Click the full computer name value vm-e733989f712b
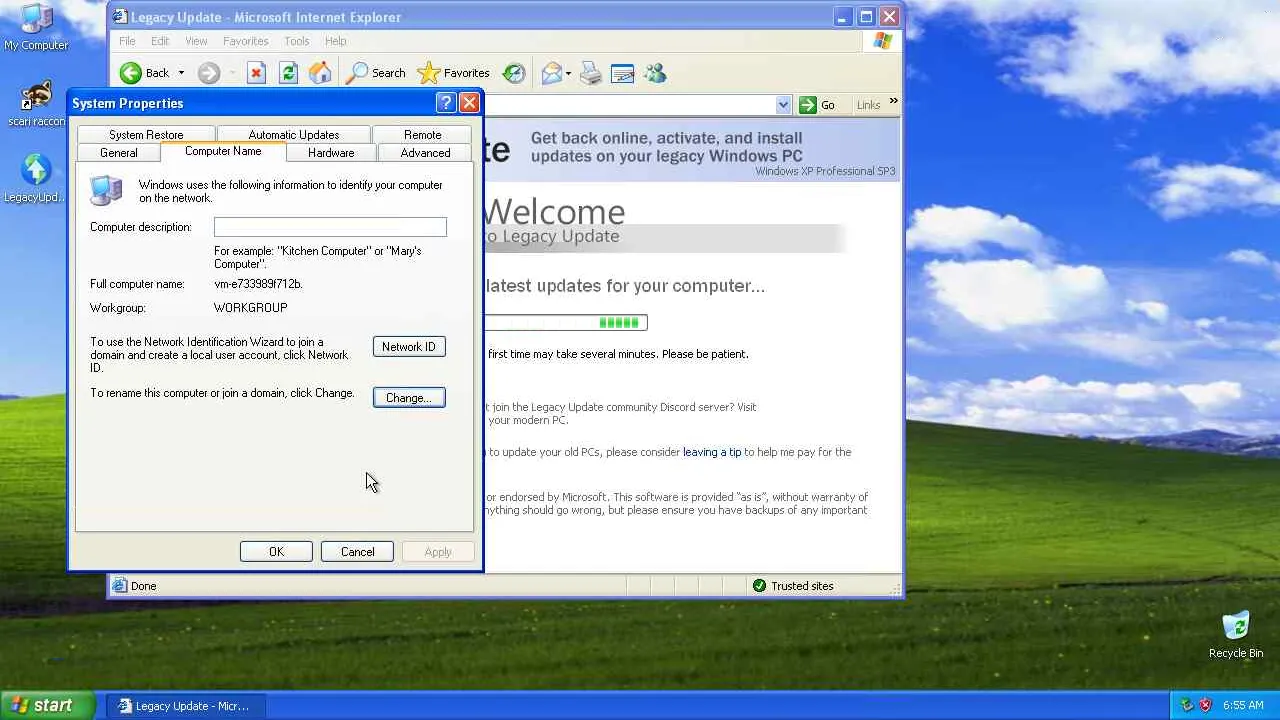Screen dimensions: 1280x720 click(x=258, y=284)
